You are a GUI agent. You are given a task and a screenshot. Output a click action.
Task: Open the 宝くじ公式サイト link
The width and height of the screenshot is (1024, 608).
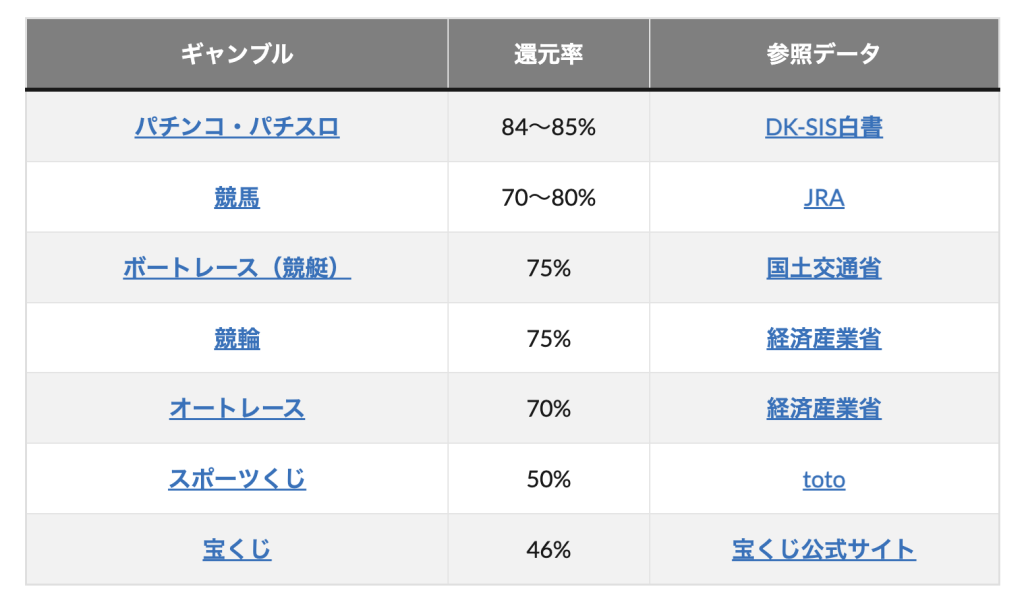pos(824,549)
